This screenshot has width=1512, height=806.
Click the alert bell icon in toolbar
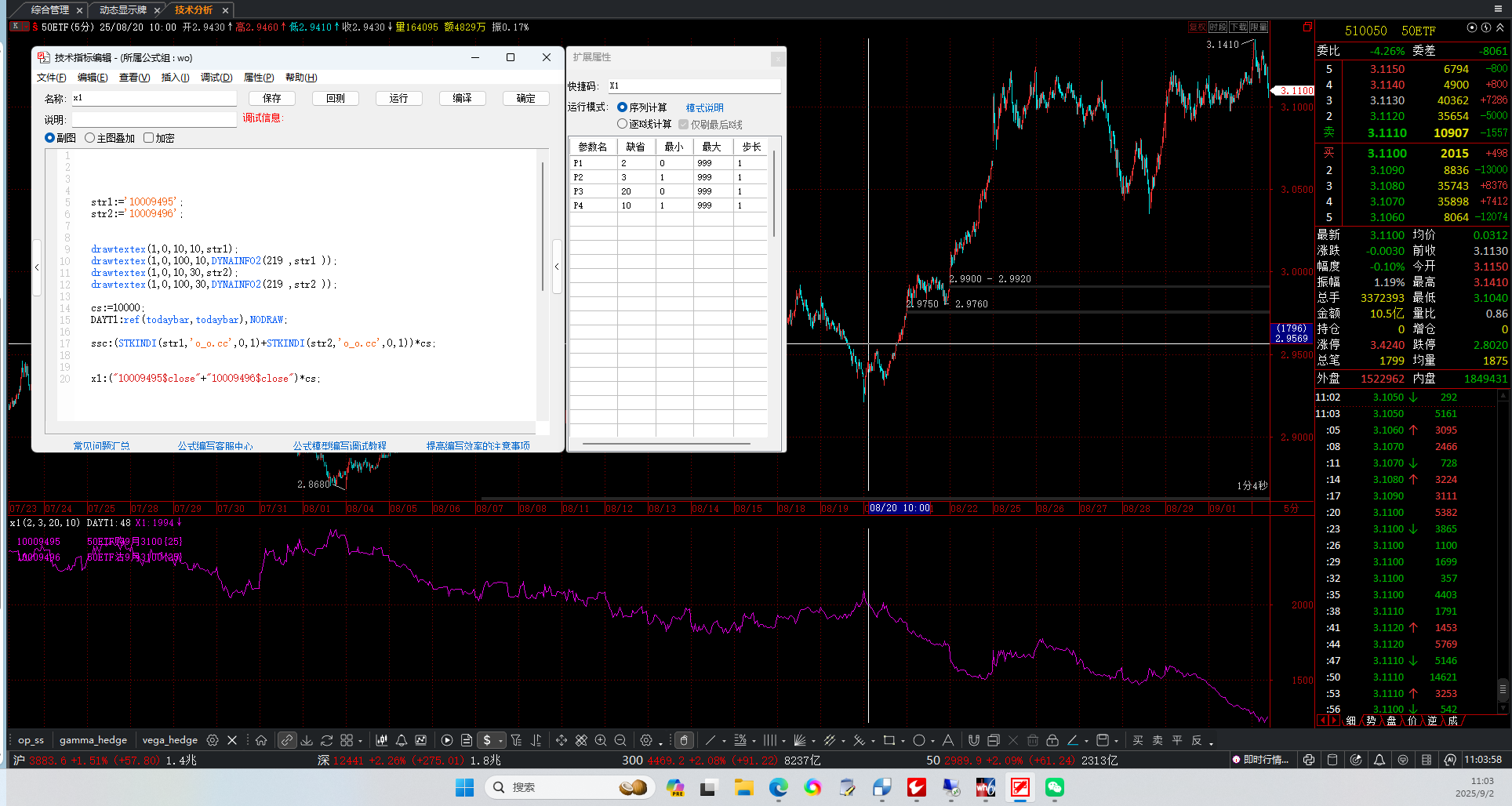tap(402, 740)
